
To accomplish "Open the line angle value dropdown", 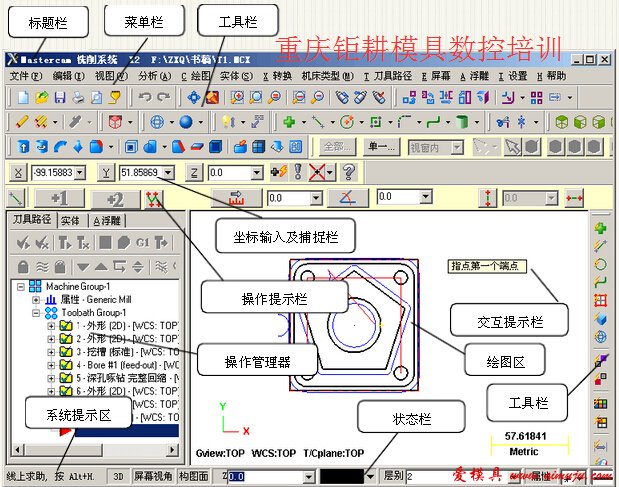I will 426,197.
